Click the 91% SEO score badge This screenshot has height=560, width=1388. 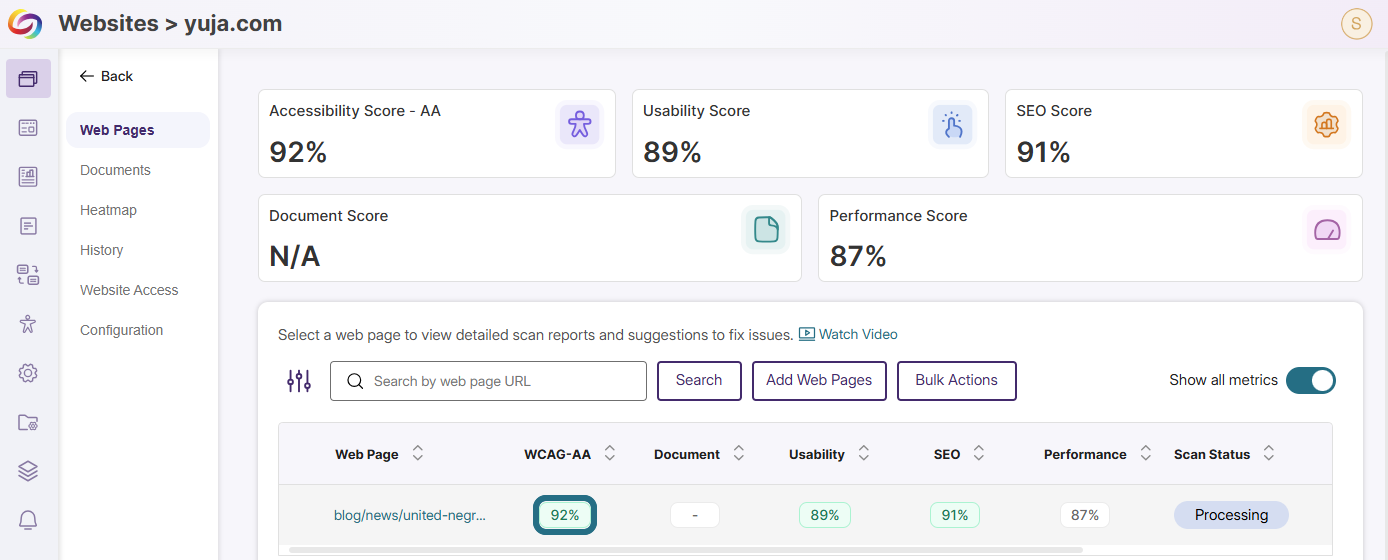955,515
